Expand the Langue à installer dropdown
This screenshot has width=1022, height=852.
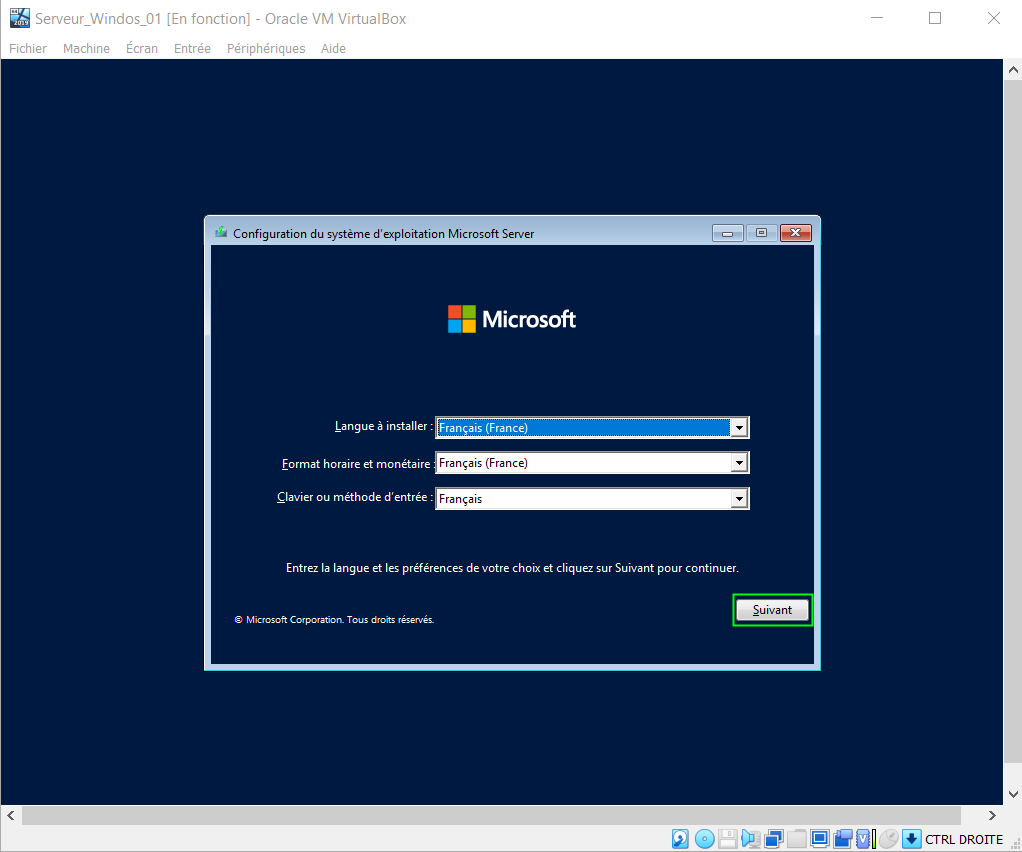[x=739, y=428]
